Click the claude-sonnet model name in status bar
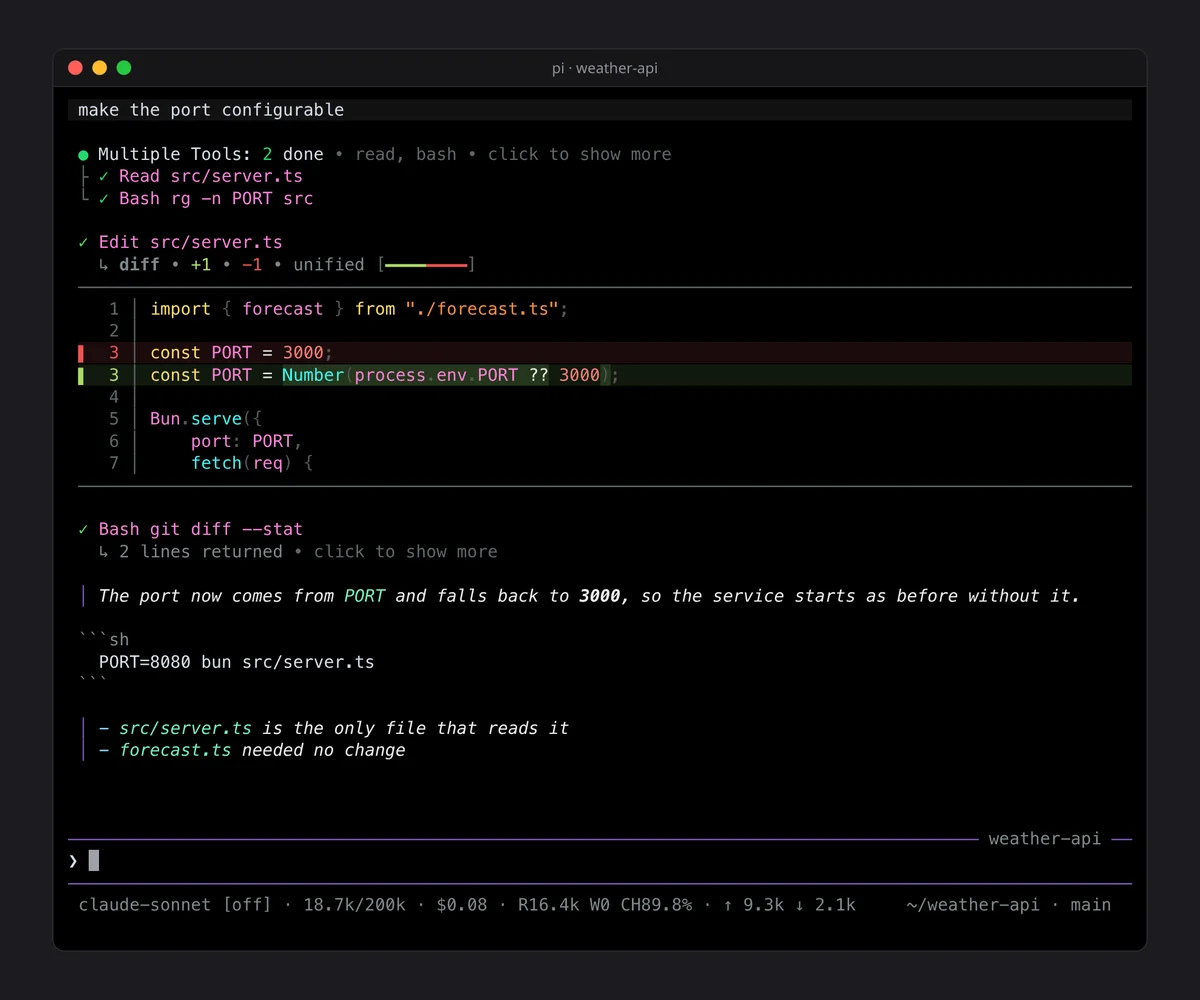The height and width of the screenshot is (1000, 1200). coord(145,905)
